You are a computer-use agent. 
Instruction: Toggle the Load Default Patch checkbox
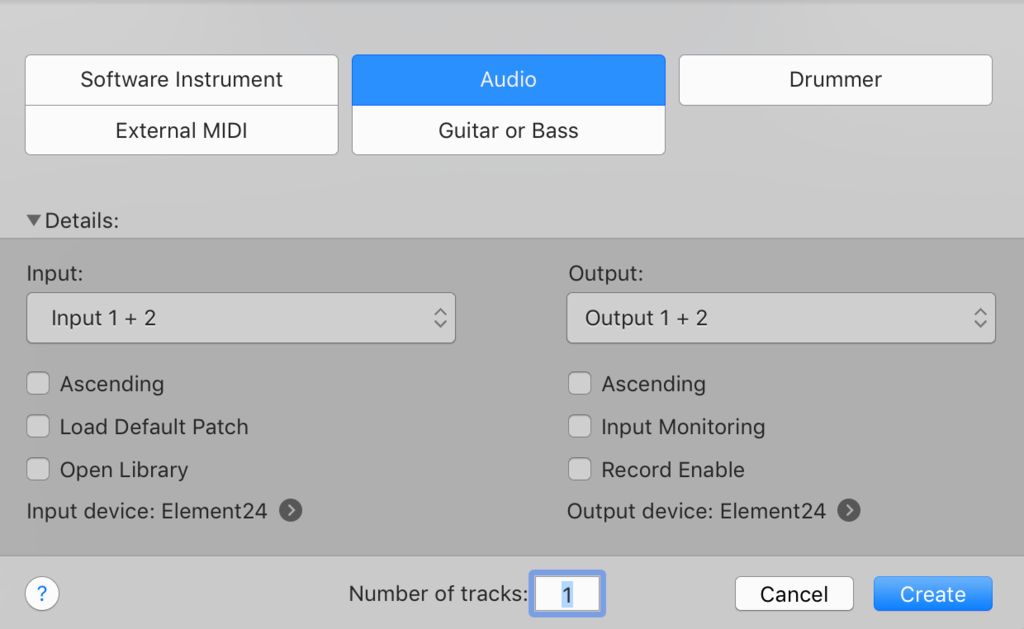click(38, 427)
